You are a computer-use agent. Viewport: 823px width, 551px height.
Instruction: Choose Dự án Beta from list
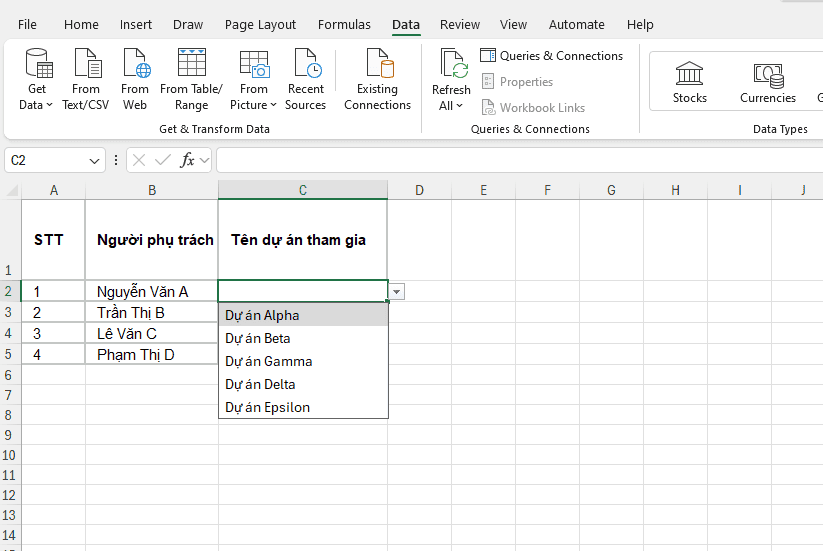point(303,338)
